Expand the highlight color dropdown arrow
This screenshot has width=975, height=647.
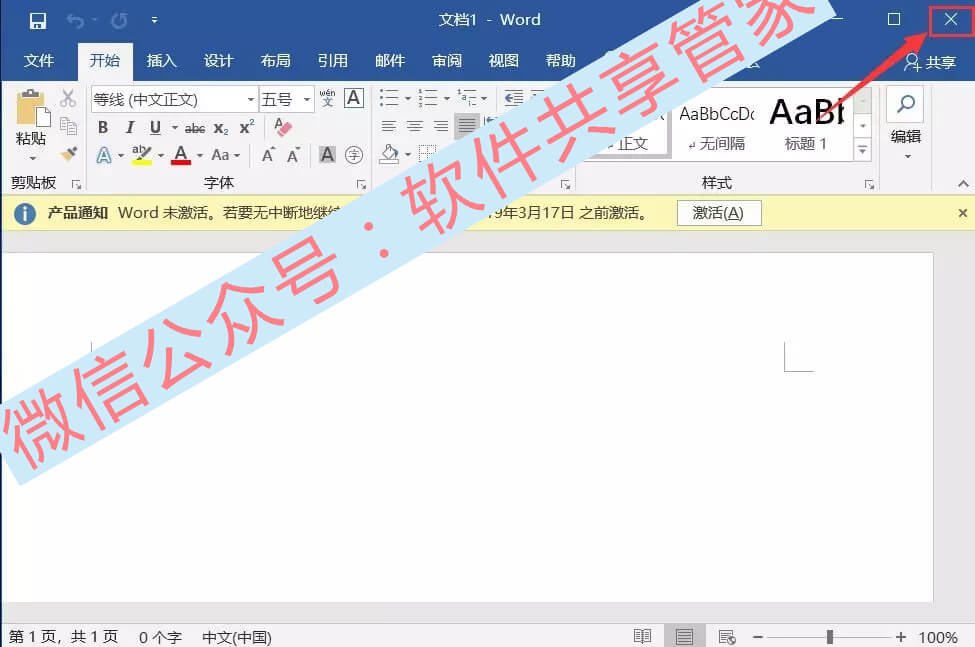(x=161, y=155)
